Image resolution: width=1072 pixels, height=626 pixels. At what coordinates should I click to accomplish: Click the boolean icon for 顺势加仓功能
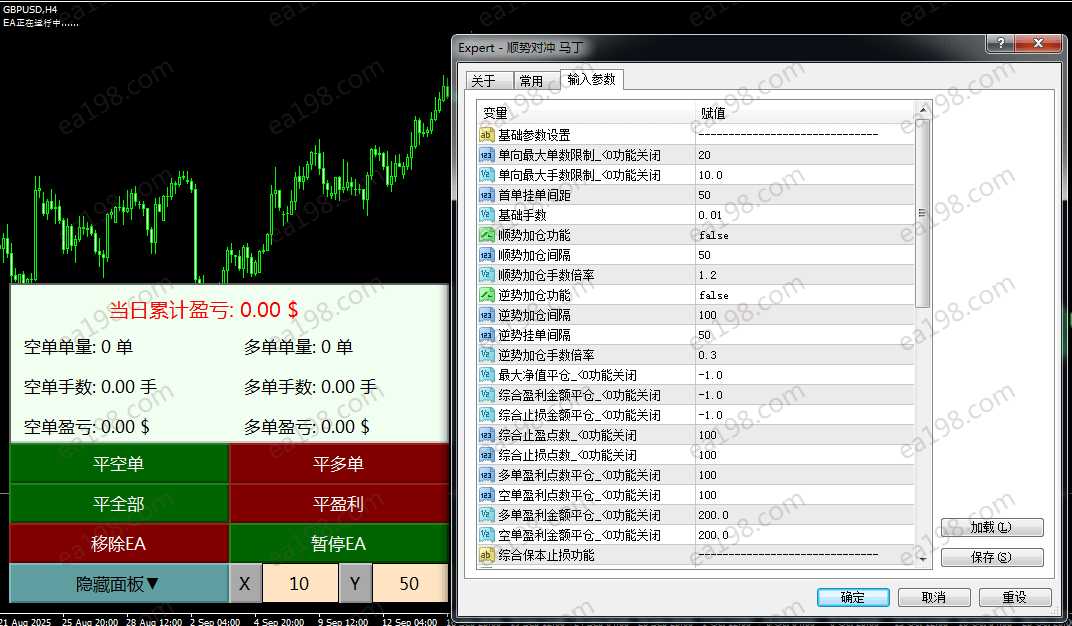[487, 235]
